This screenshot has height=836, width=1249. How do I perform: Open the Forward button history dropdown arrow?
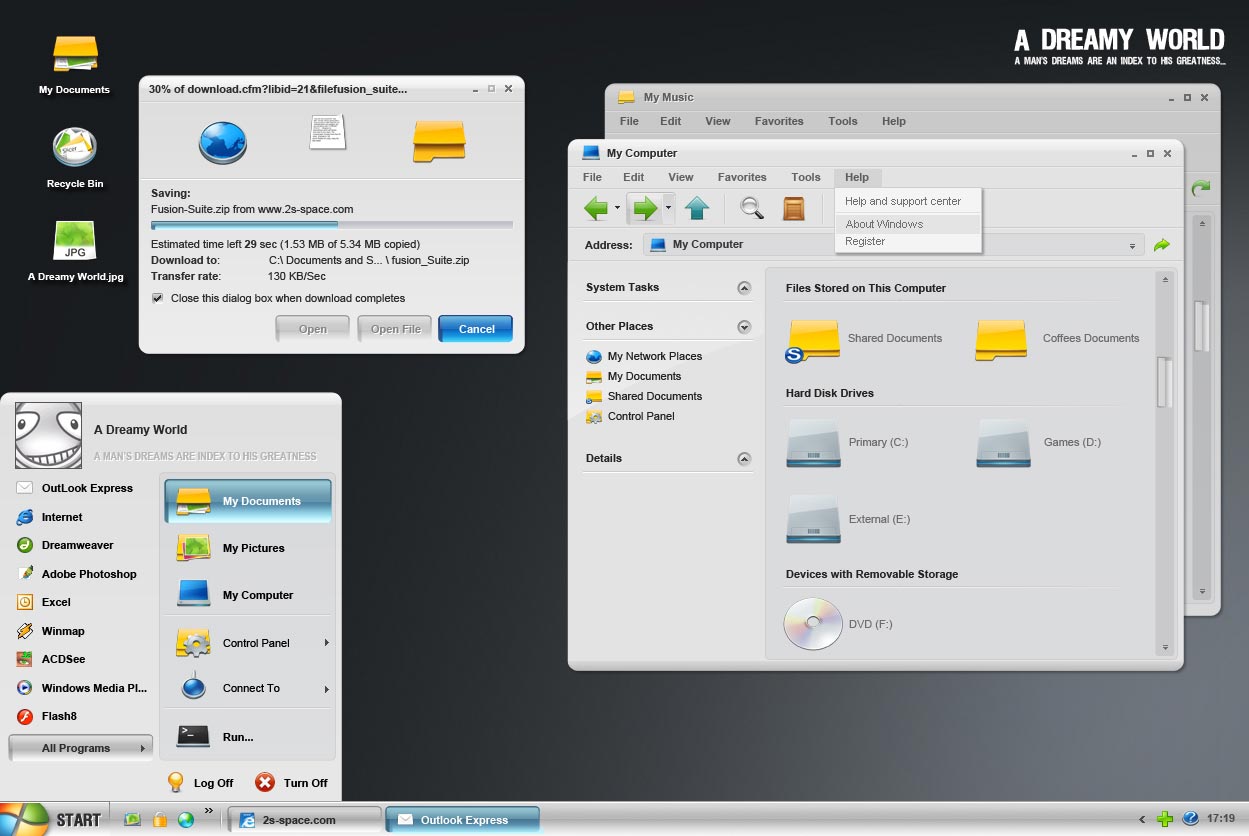click(668, 208)
